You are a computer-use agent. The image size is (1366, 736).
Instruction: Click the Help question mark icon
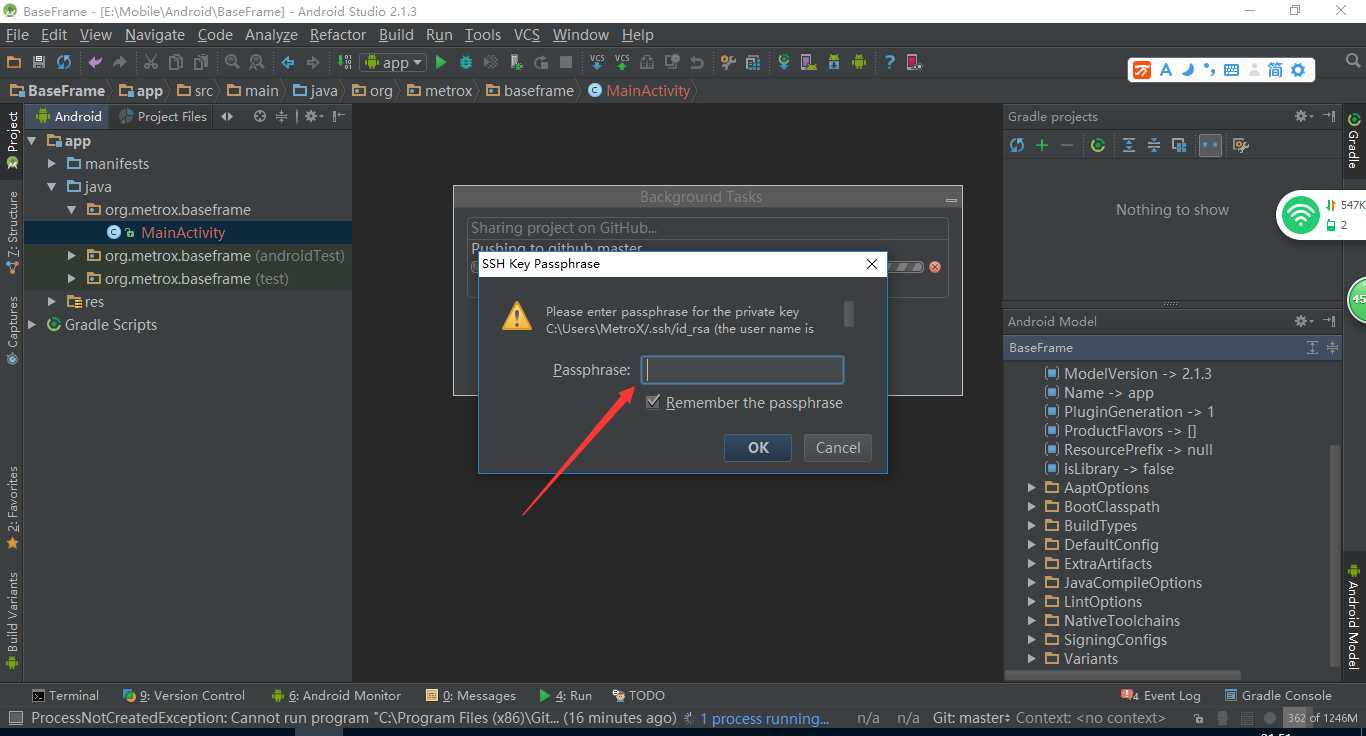click(x=889, y=62)
